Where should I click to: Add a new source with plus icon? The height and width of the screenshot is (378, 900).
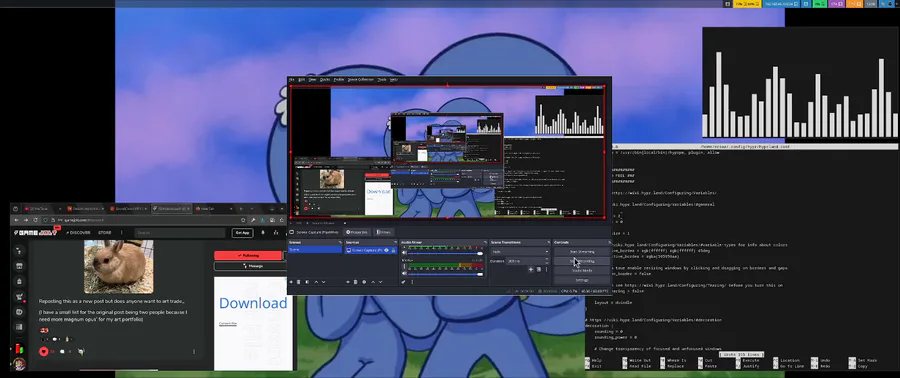coord(348,282)
